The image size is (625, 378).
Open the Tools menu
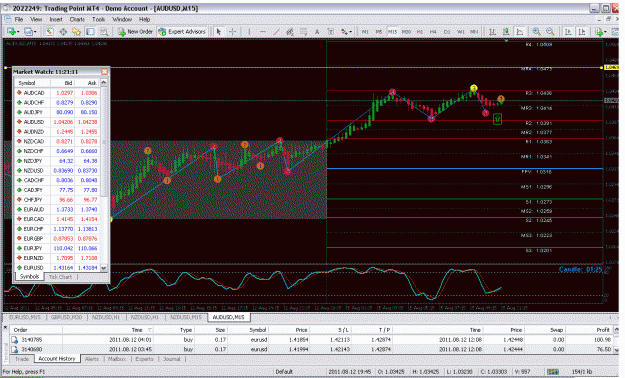[98, 19]
